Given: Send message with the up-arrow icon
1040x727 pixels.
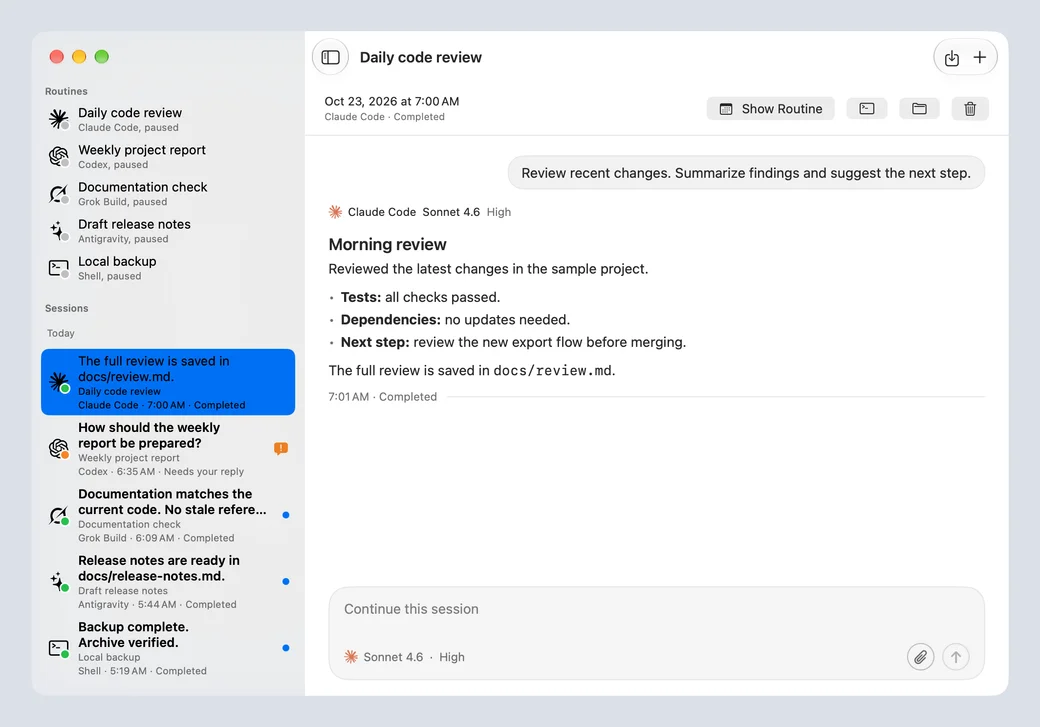Looking at the screenshot, I should [x=956, y=657].
